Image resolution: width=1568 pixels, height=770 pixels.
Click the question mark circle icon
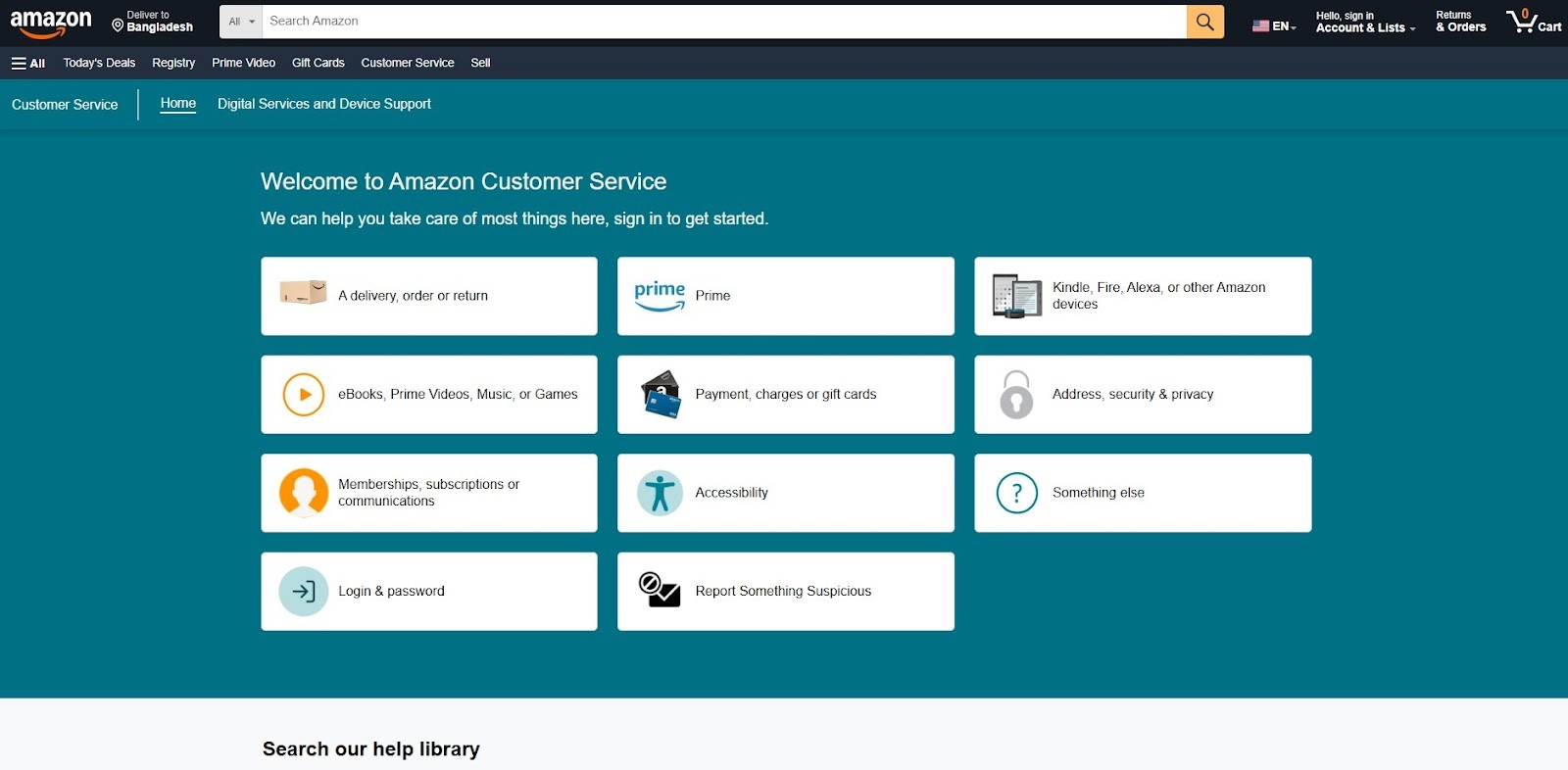click(x=1016, y=493)
